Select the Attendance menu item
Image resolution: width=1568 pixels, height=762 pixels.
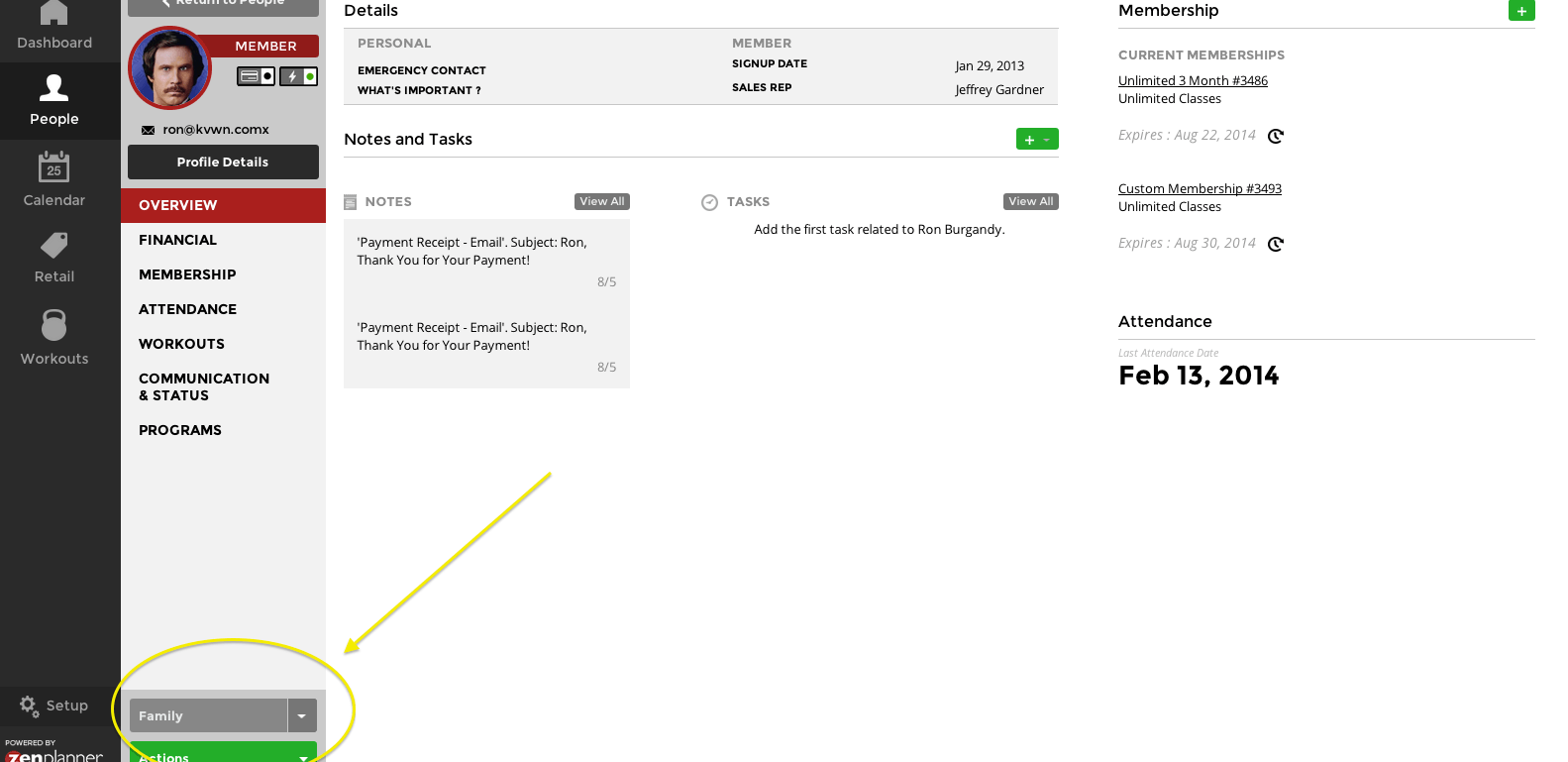pyautogui.click(x=187, y=309)
